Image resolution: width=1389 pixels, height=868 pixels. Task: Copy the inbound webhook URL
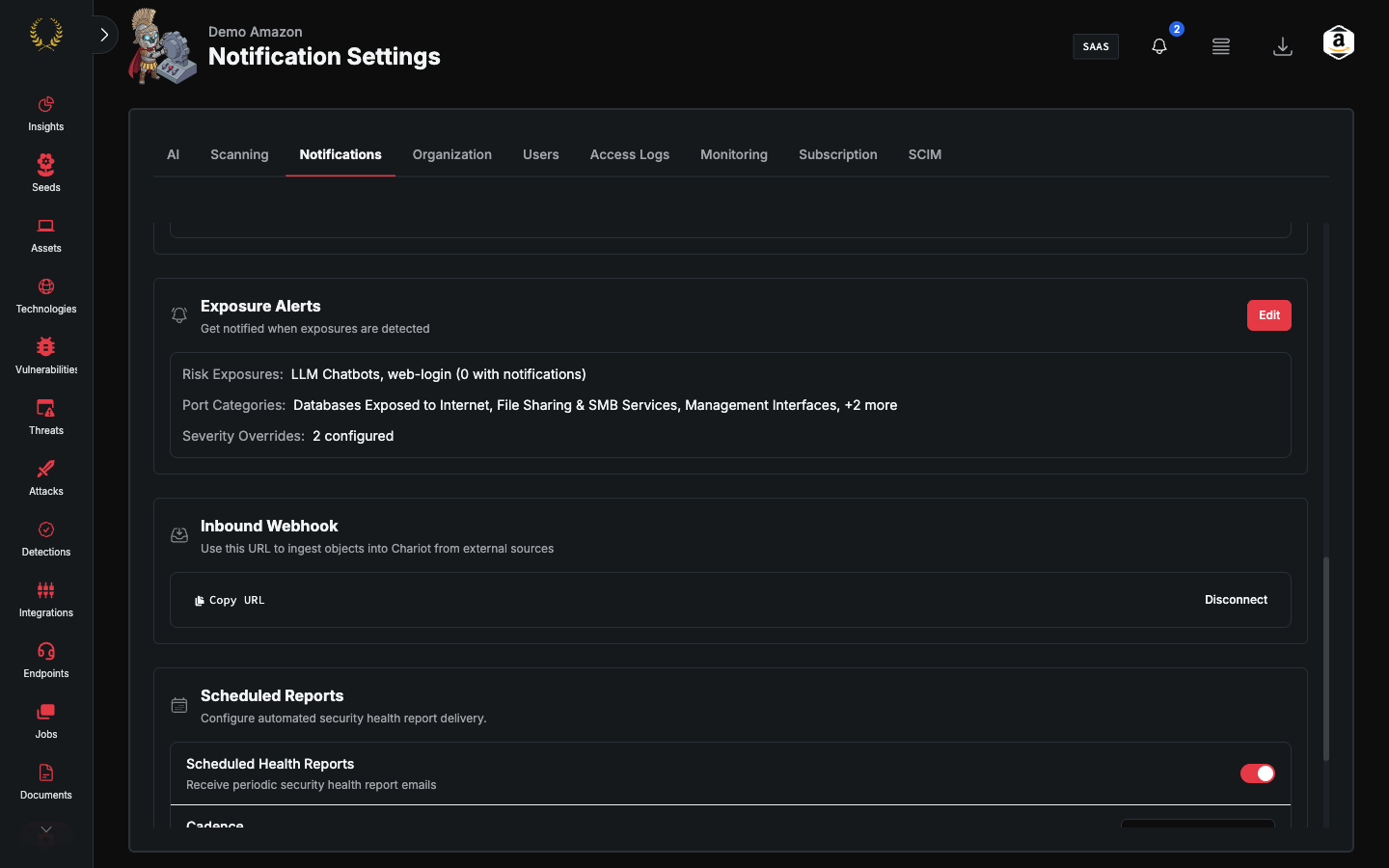pyautogui.click(x=229, y=600)
